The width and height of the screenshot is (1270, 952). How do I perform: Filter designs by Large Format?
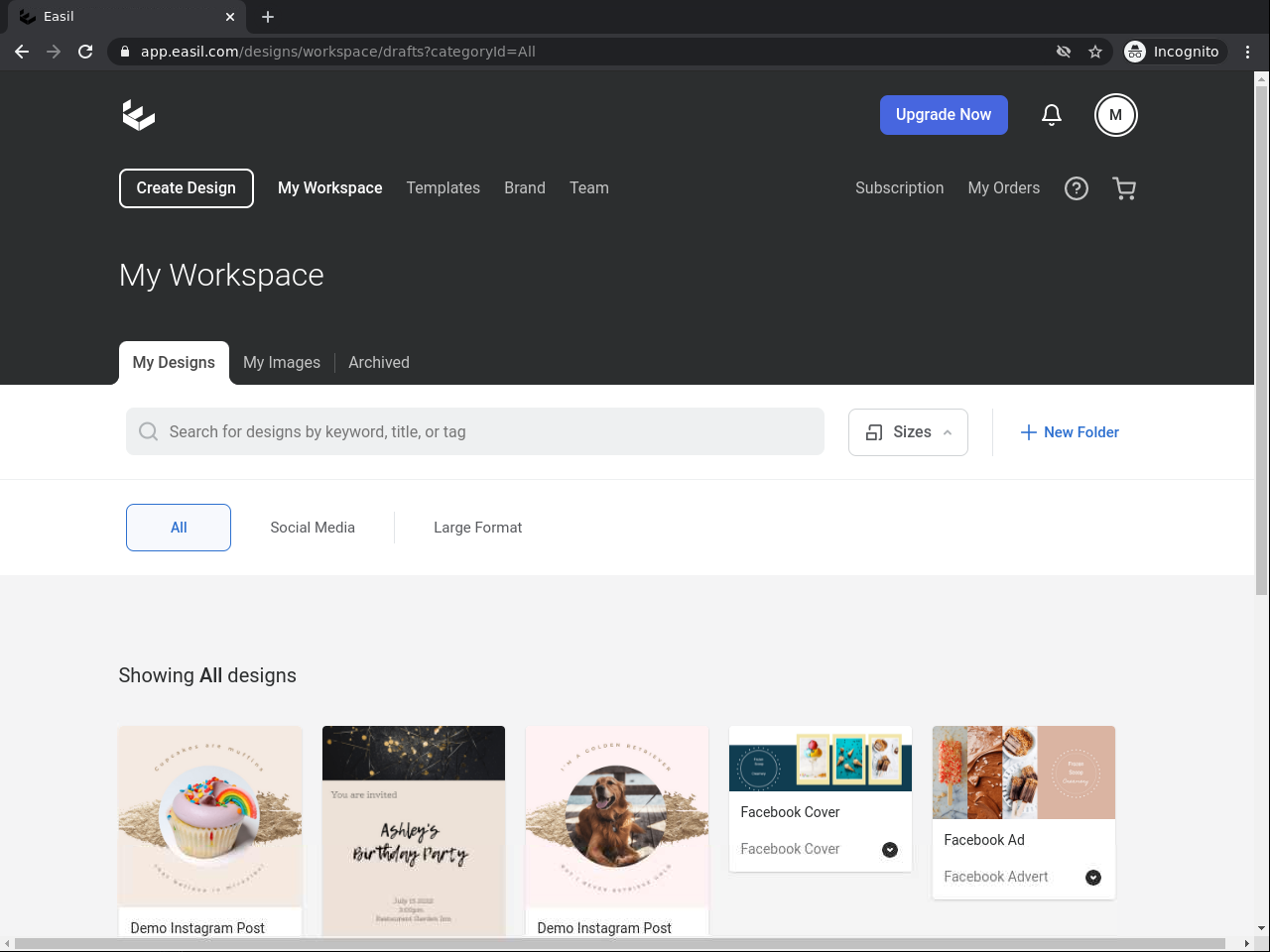coord(478,528)
